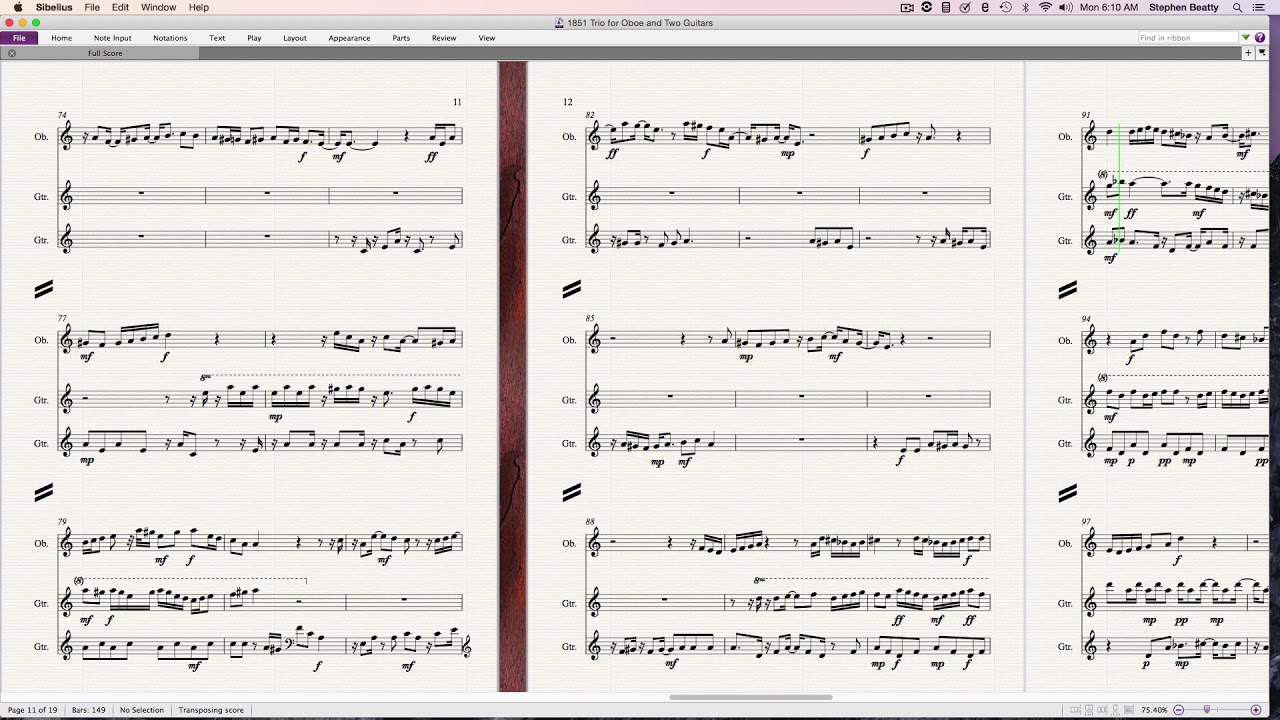The width and height of the screenshot is (1280, 720).
Task: Click 'No Selection' status bar entry
Action: point(142,710)
